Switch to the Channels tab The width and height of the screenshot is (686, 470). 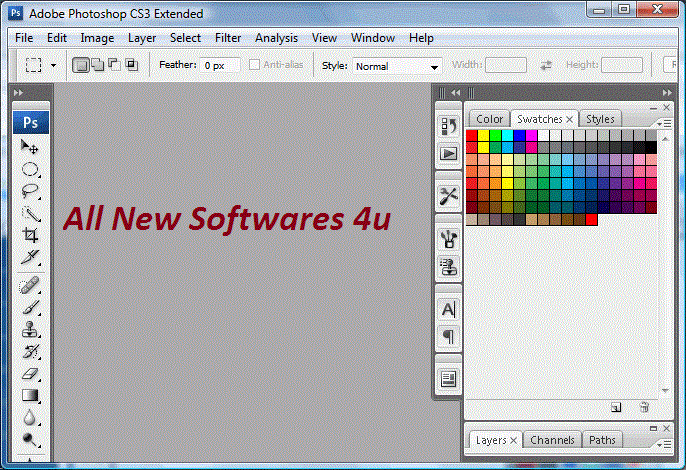[x=552, y=440]
